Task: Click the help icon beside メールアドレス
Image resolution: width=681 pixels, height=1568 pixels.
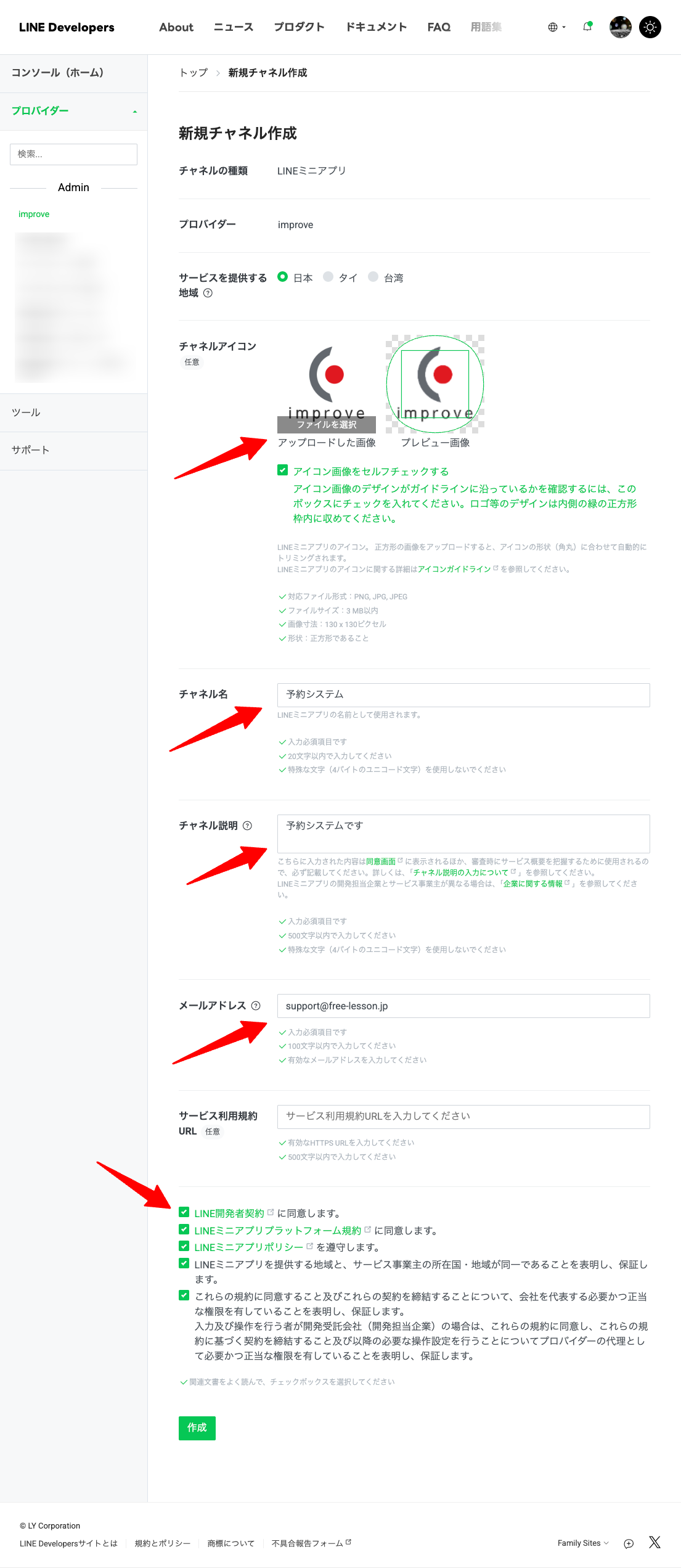Action: (256, 1006)
